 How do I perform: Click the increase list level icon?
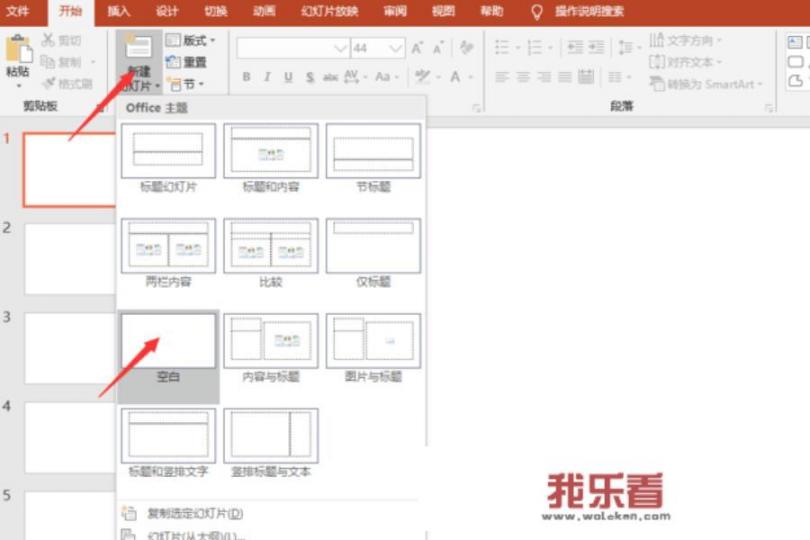point(596,48)
